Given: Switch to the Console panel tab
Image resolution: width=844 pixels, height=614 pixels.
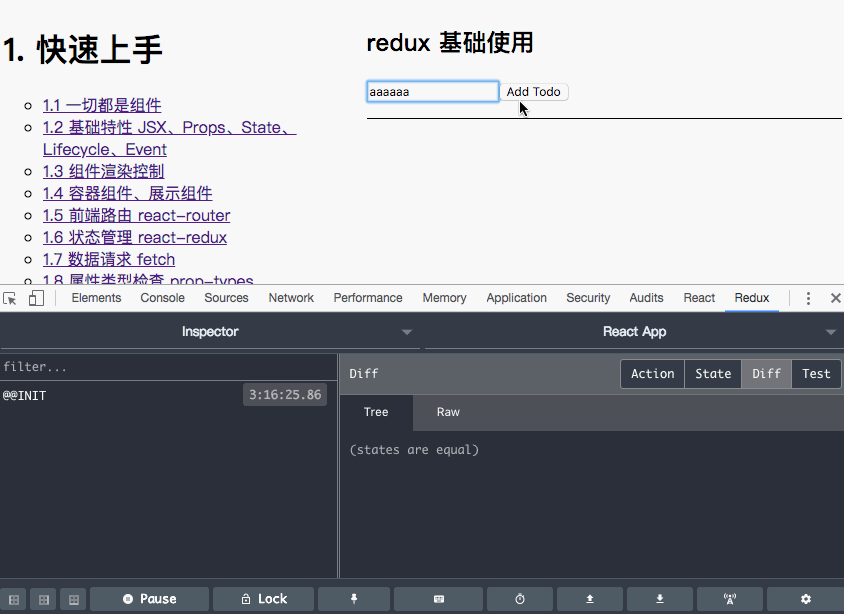Looking at the screenshot, I should (x=162, y=297).
